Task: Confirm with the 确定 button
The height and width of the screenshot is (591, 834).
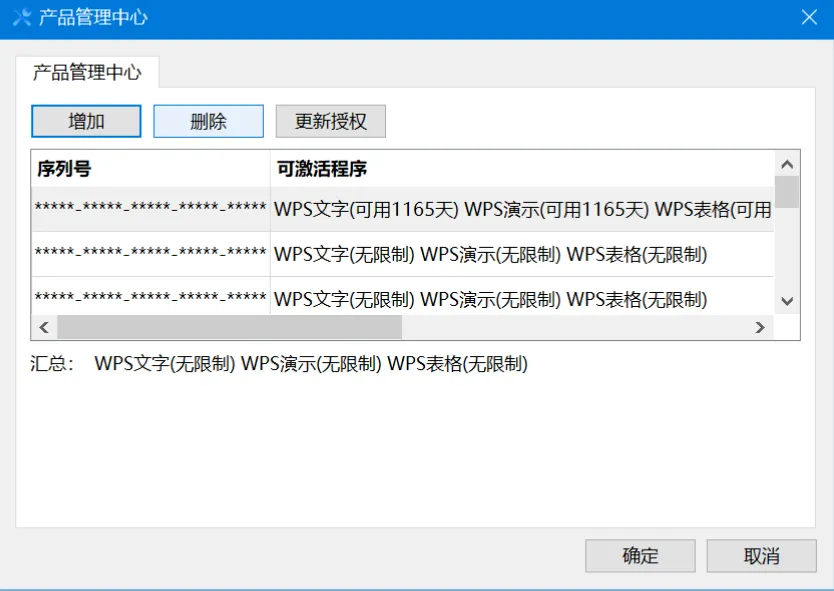Action: (x=640, y=556)
